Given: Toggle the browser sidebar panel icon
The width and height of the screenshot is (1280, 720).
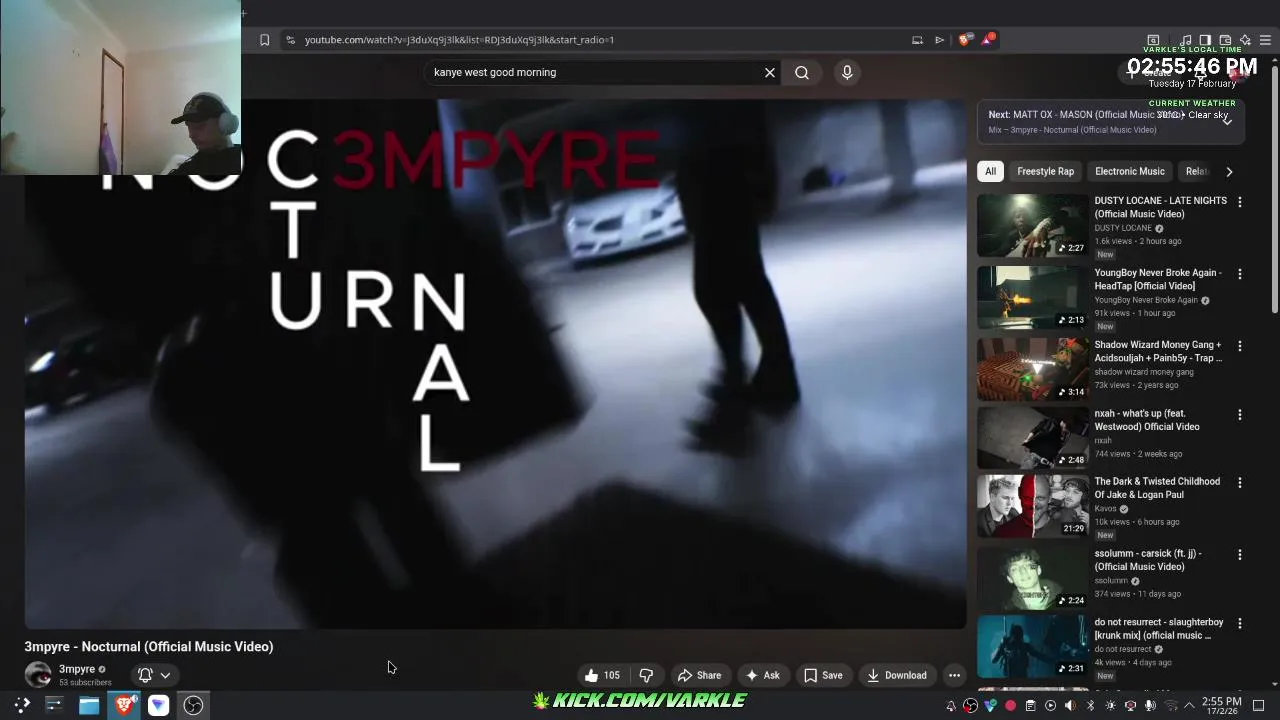Looking at the screenshot, I should 1205,40.
